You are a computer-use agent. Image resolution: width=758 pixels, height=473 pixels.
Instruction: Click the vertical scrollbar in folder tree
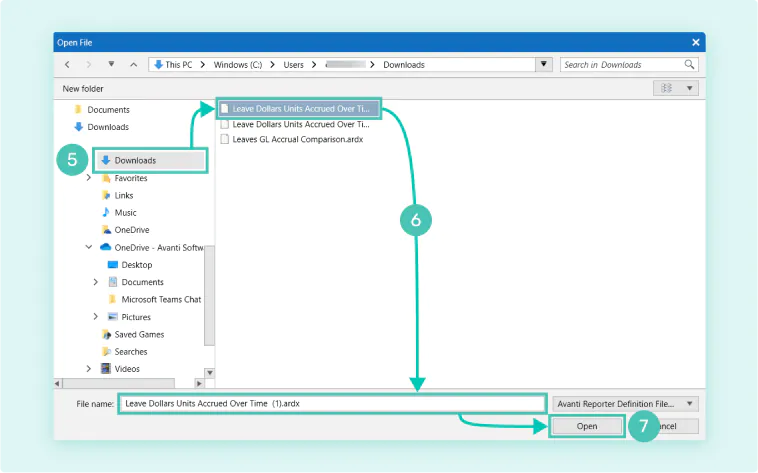[209, 296]
